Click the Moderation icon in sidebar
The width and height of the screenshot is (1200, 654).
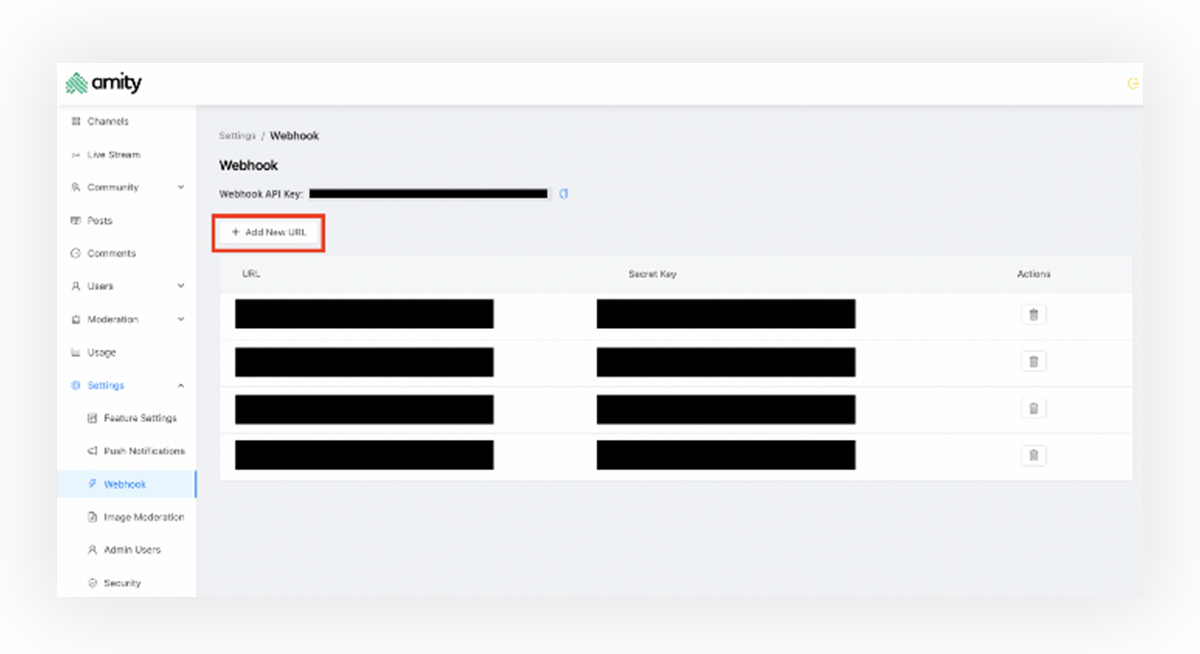pos(76,320)
